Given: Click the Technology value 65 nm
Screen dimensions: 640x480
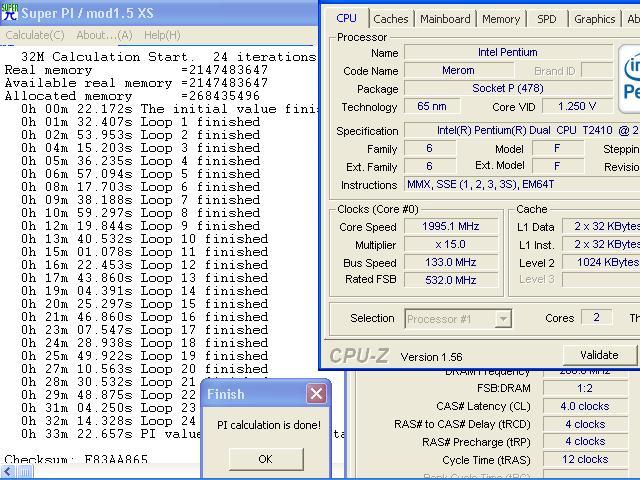Looking at the screenshot, I should pyautogui.click(x=432, y=107).
